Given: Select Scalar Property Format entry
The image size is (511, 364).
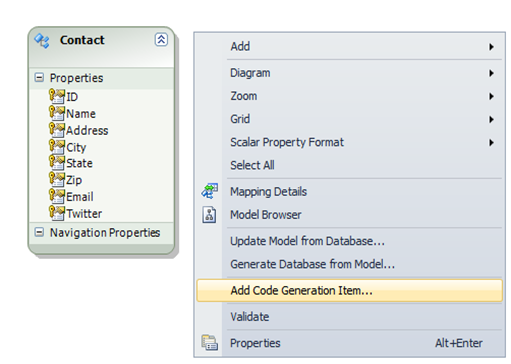Looking at the screenshot, I should pyautogui.click(x=349, y=142).
